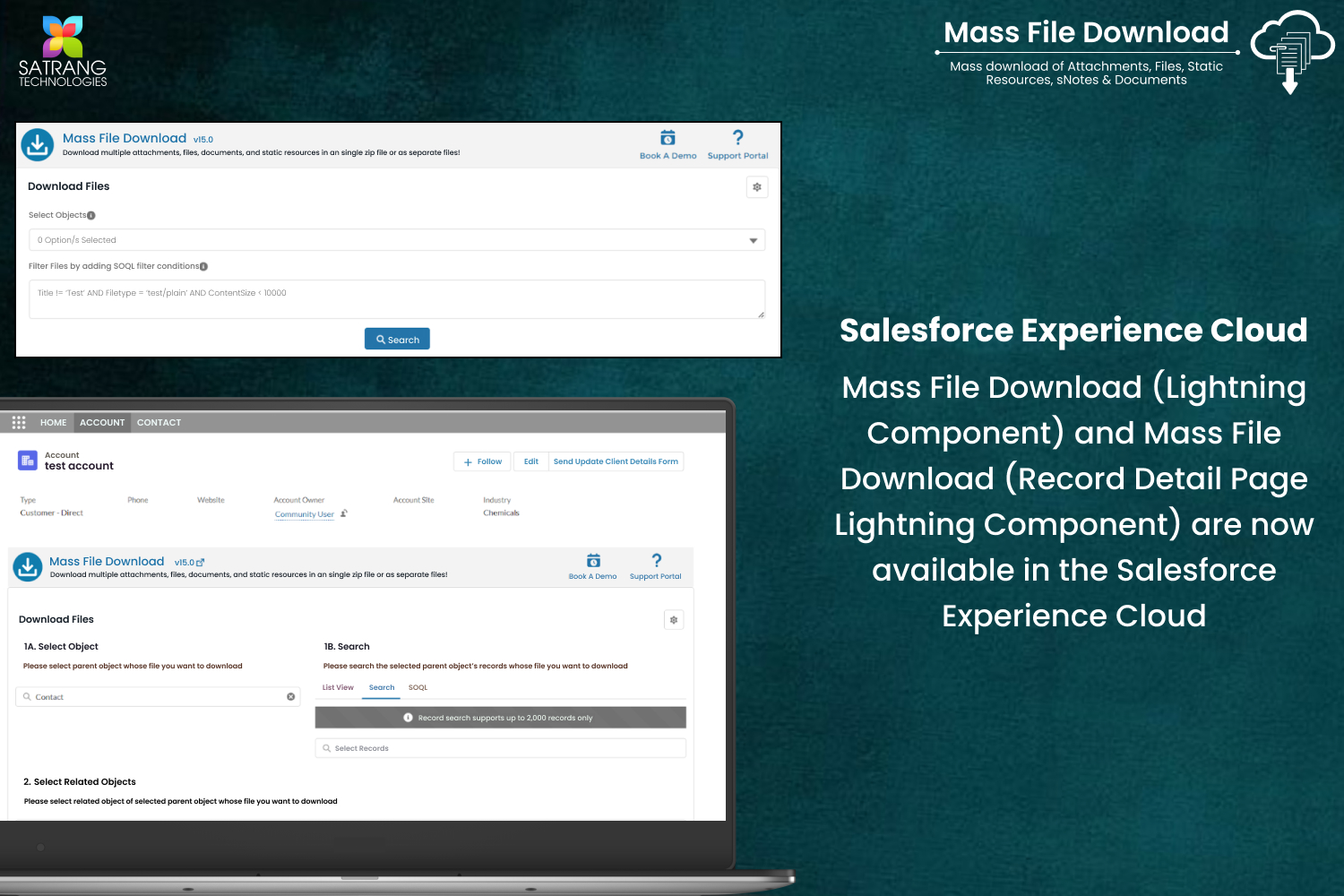Open the CONTACT navigation menu item

click(159, 423)
